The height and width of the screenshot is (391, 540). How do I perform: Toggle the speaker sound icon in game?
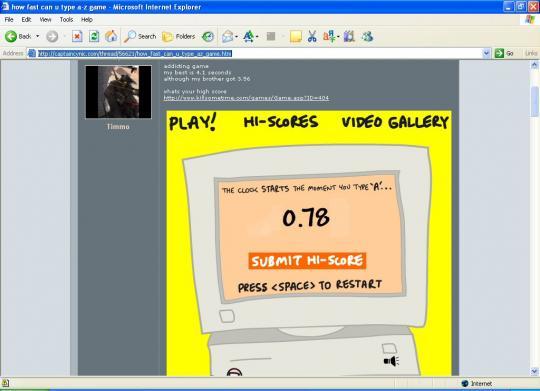click(x=391, y=361)
